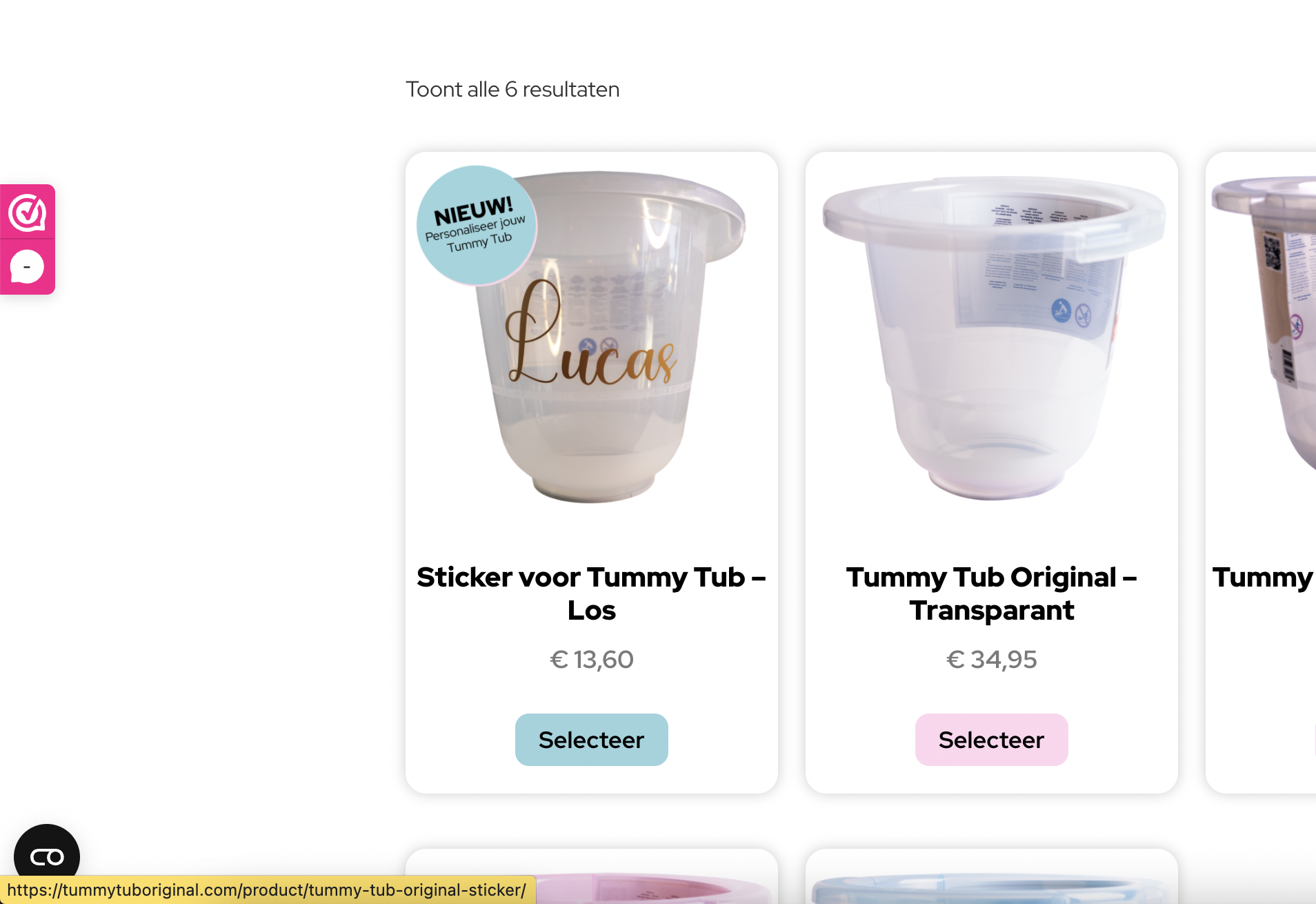Click the Toont alle 6 resultaten text
Image resolution: width=1316 pixels, height=904 pixels.
[512, 90]
